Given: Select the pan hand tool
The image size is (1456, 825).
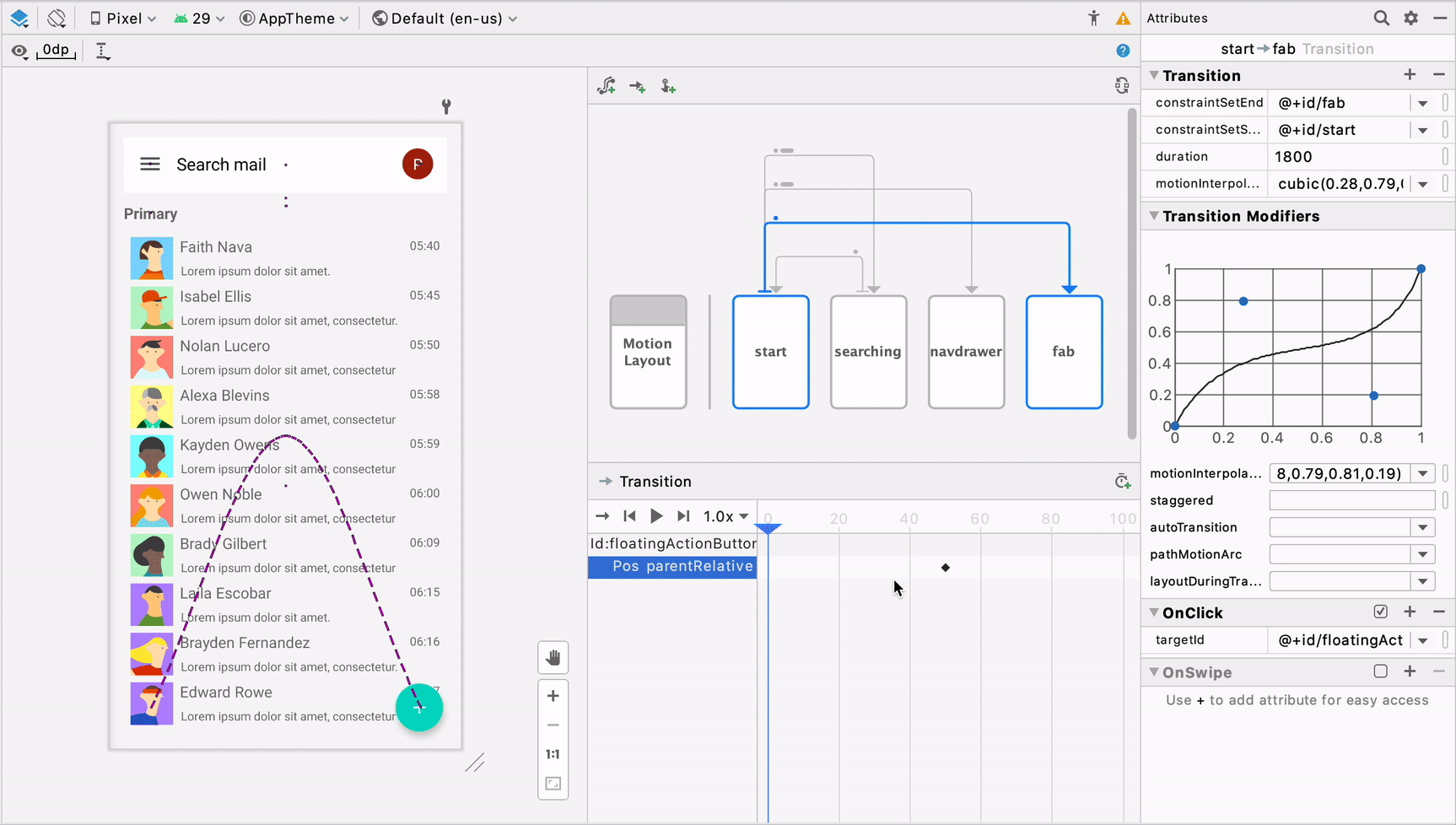Looking at the screenshot, I should pyautogui.click(x=553, y=657).
